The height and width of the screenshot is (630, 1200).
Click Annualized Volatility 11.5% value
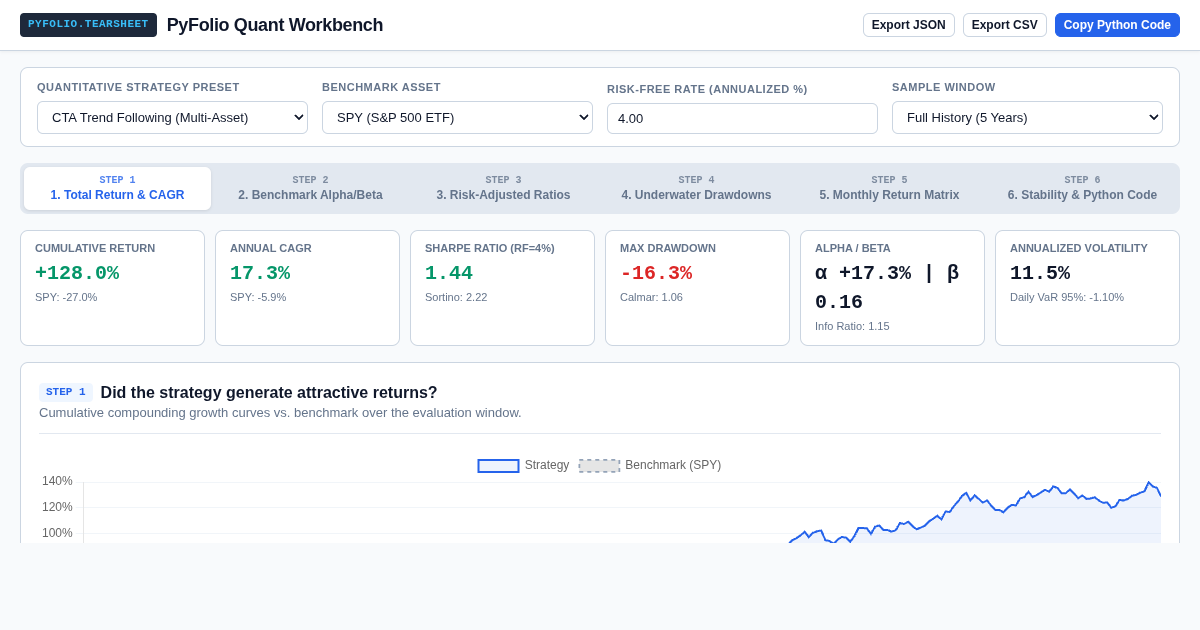tap(1040, 273)
